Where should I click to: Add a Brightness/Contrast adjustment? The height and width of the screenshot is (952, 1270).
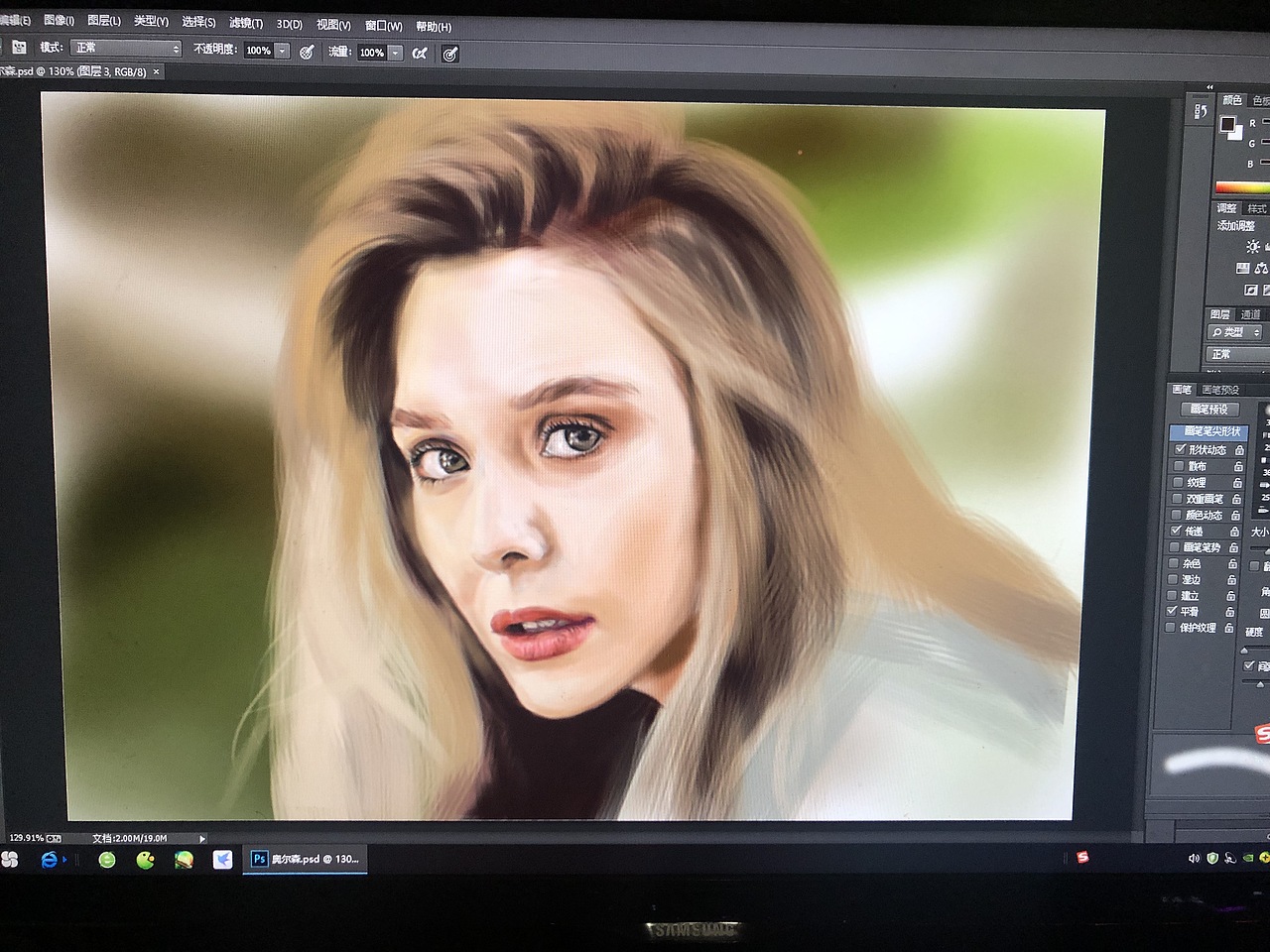(1253, 247)
